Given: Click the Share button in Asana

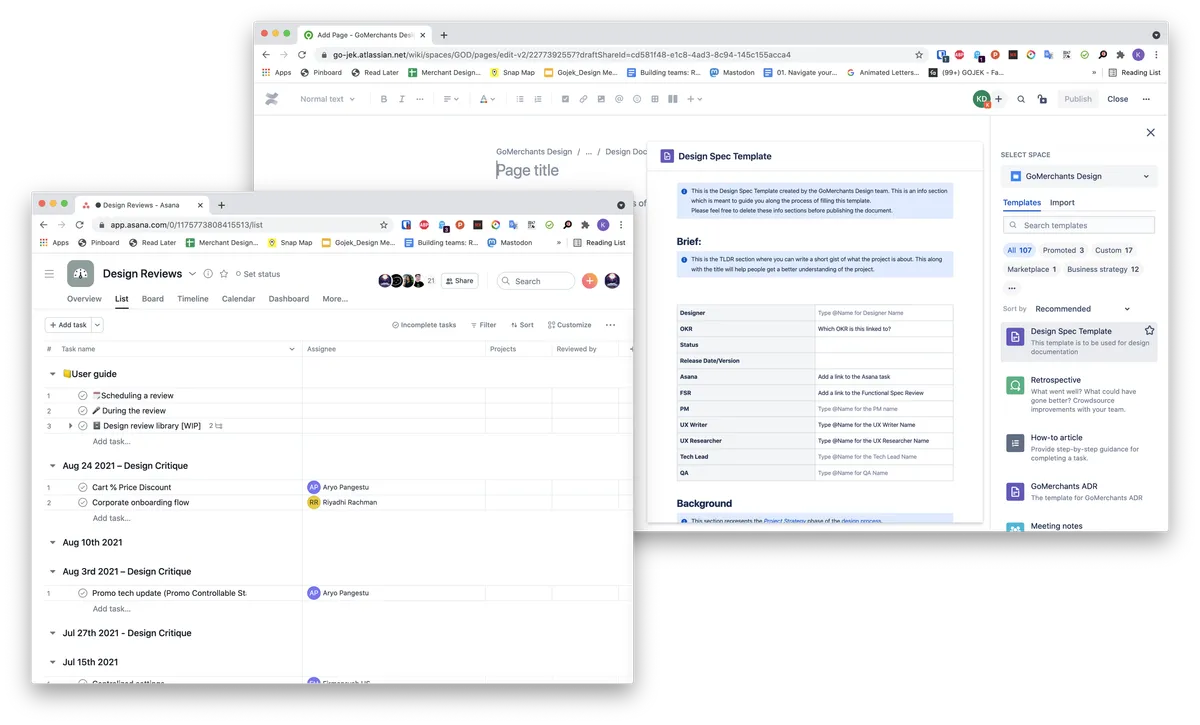Looking at the screenshot, I should (x=459, y=281).
